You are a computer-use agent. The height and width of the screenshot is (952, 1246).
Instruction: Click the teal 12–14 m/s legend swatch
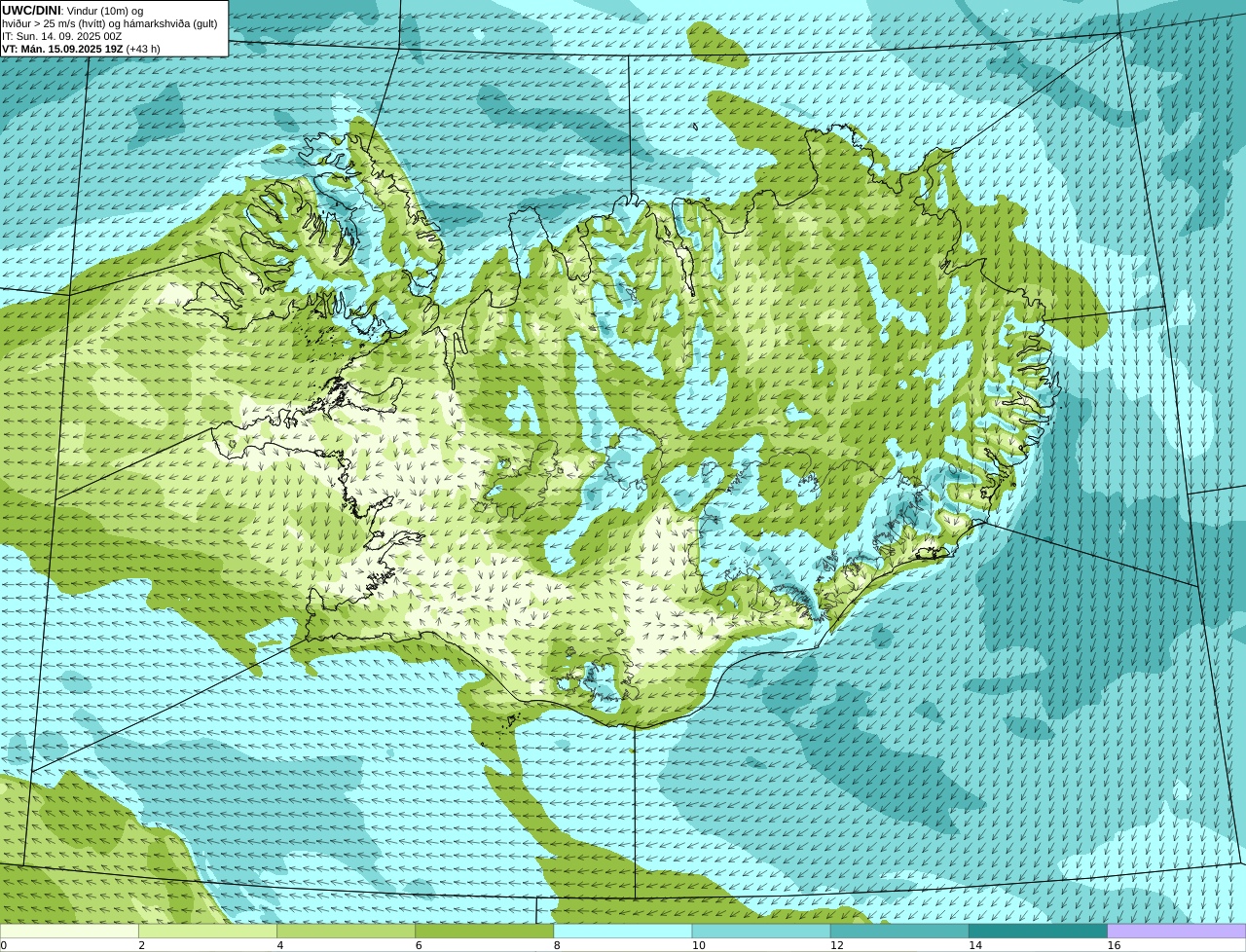899,932
